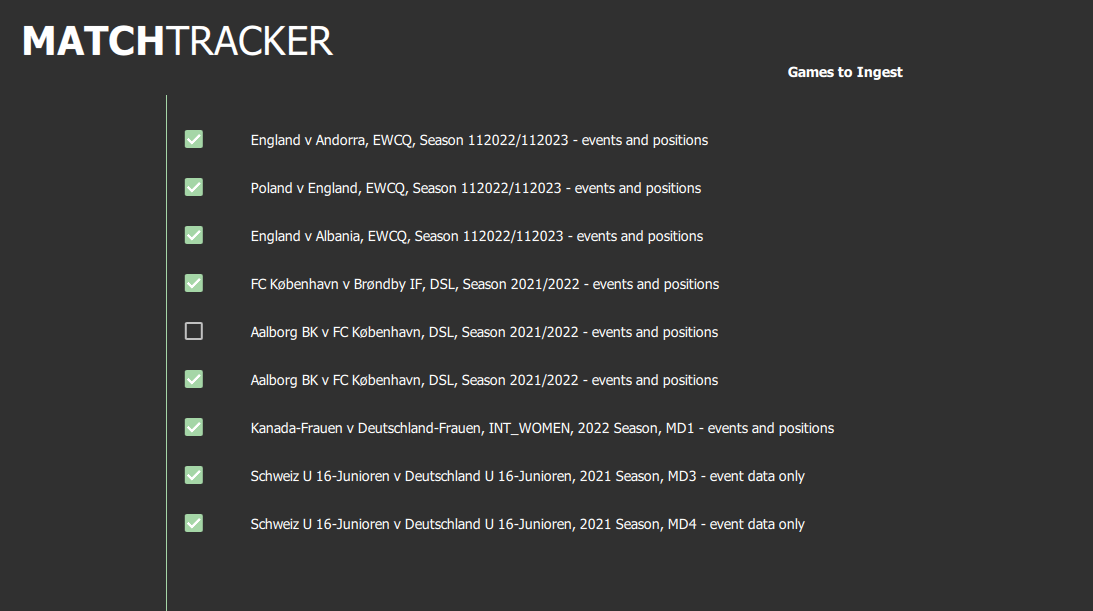Click the MATCHTRACKER logo
Image resolution: width=1093 pixels, height=611 pixels.
178,41
